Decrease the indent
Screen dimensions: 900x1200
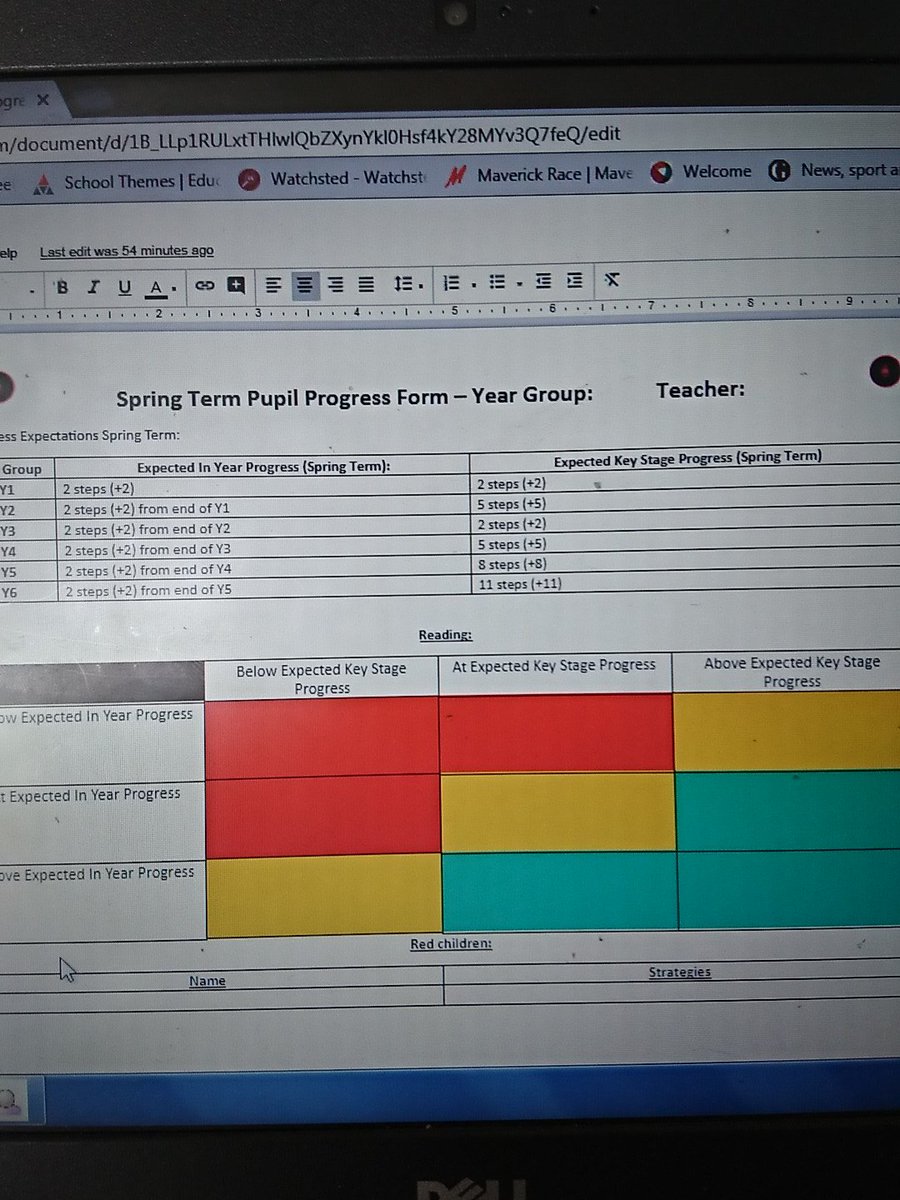pos(543,282)
